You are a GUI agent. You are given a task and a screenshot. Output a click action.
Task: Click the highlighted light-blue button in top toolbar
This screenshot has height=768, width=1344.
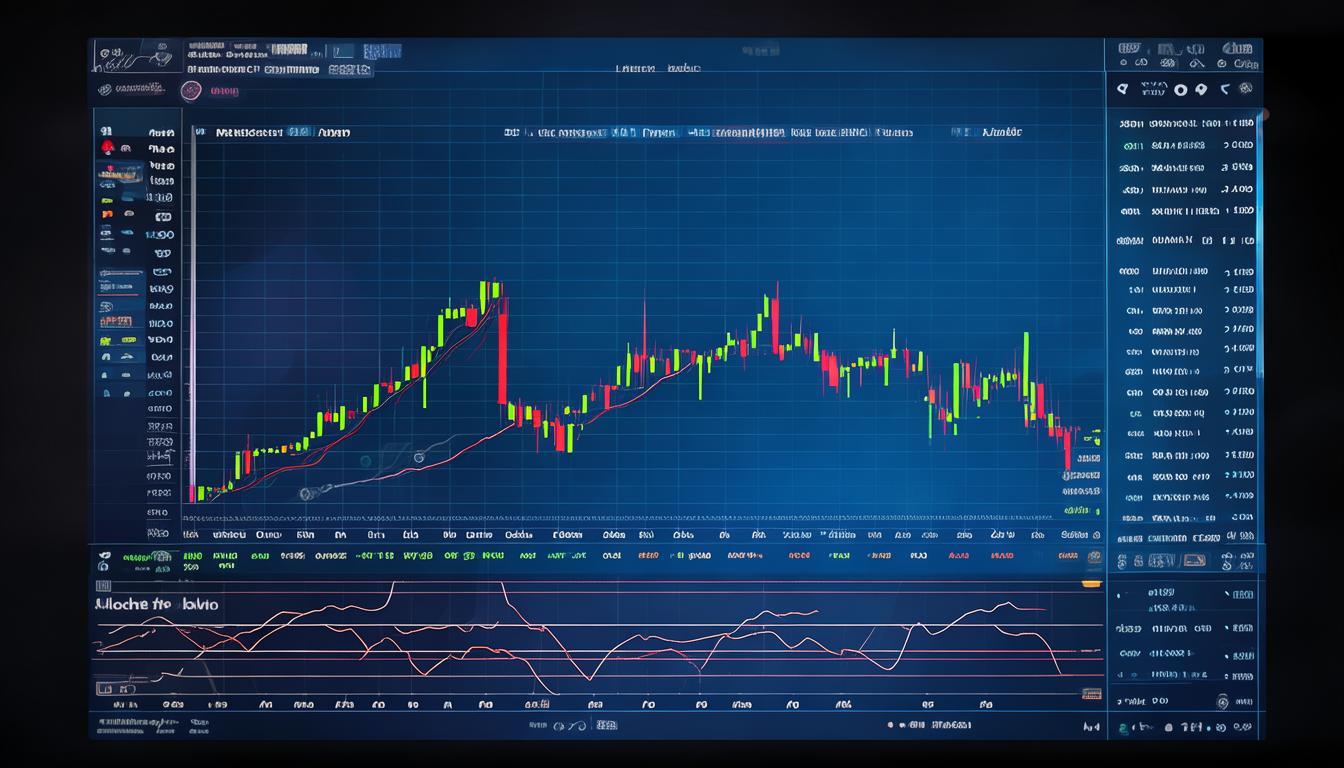tap(381, 51)
